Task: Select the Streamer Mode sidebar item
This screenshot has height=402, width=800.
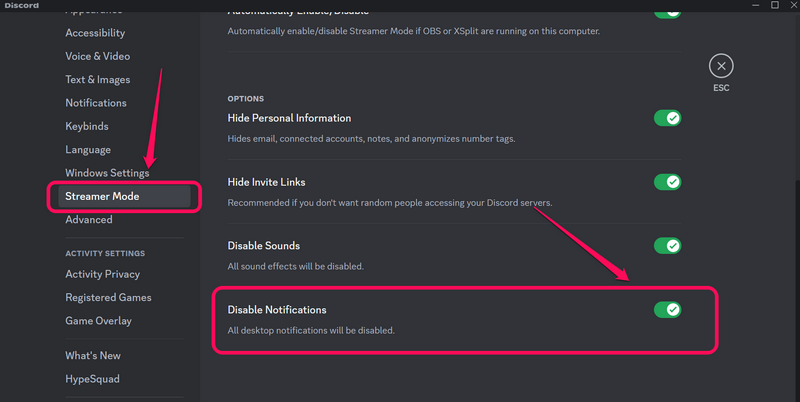Action: (x=102, y=196)
